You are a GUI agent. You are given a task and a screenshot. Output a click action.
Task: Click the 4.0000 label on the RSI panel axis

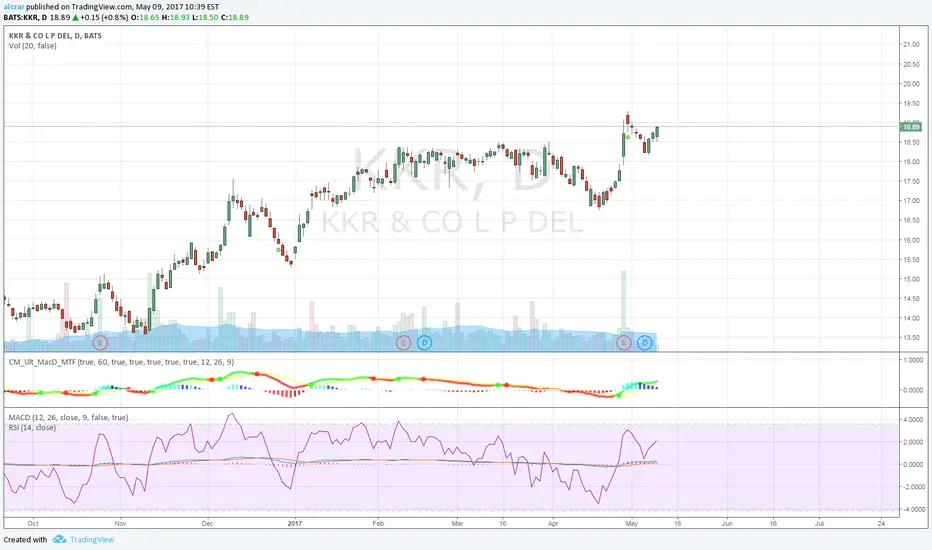[912, 420]
